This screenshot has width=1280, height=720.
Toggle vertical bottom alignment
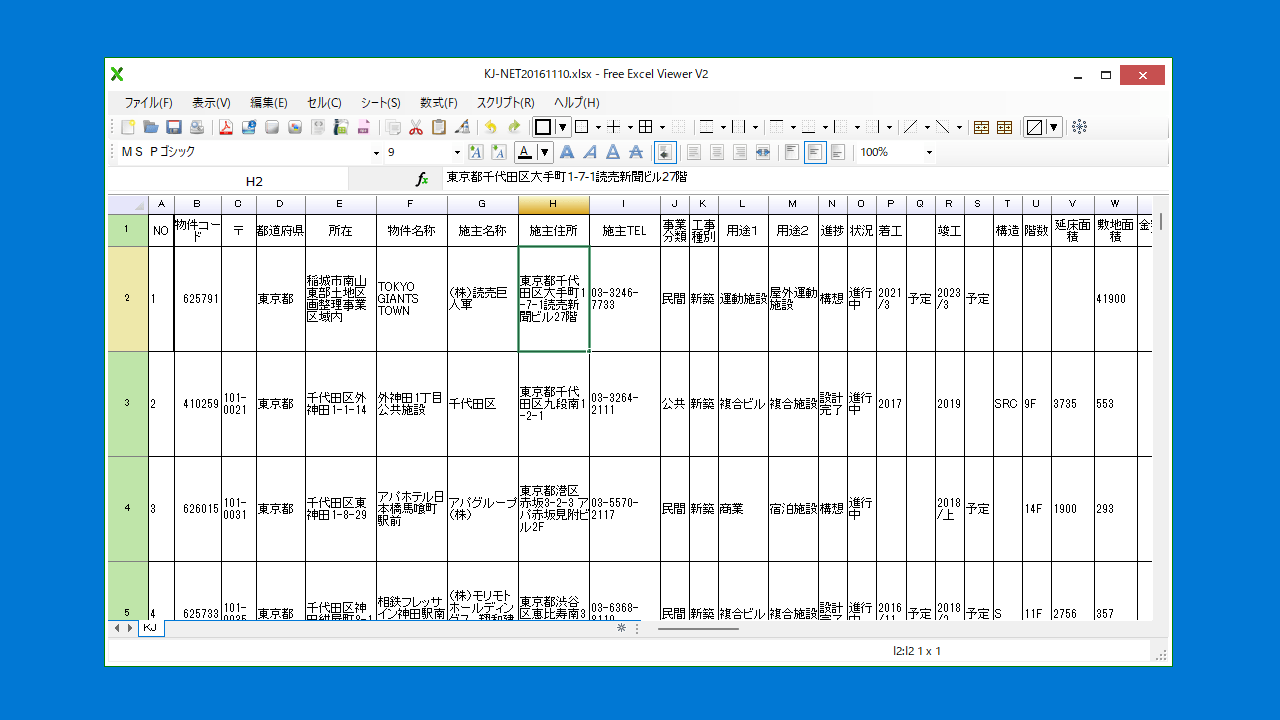(838, 152)
